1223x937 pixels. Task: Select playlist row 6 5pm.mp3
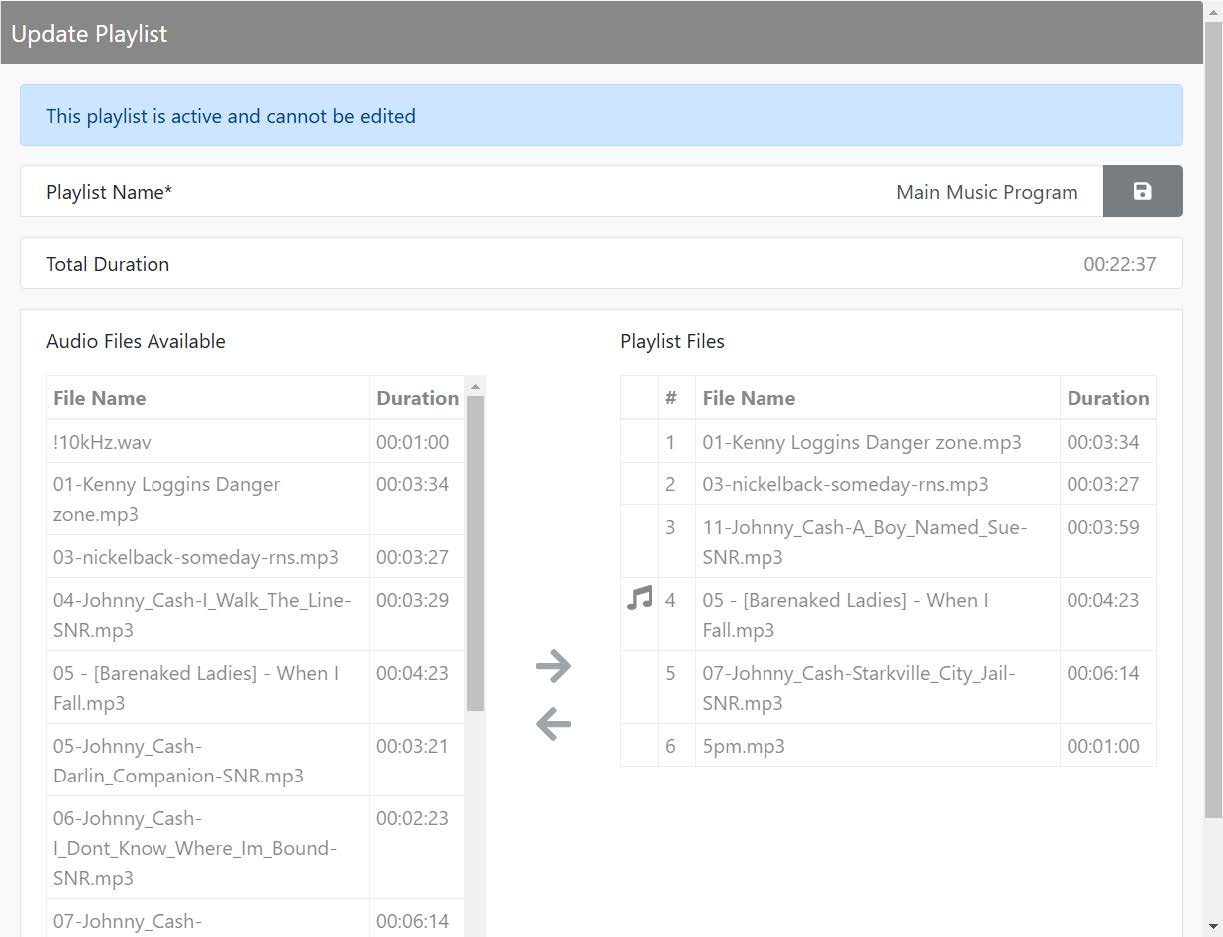tap(888, 745)
